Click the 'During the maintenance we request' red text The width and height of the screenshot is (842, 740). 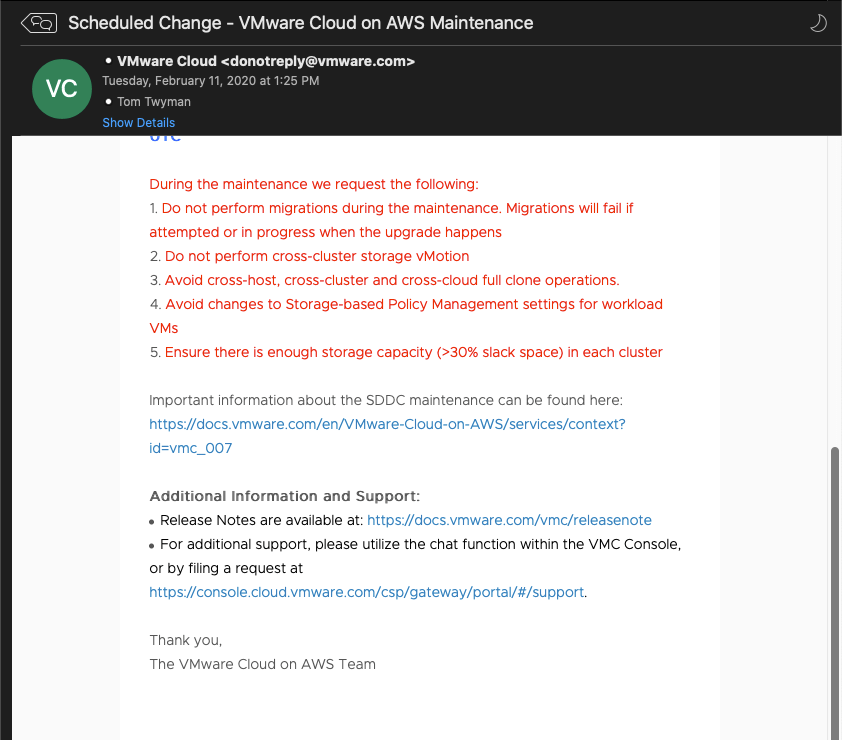(314, 184)
